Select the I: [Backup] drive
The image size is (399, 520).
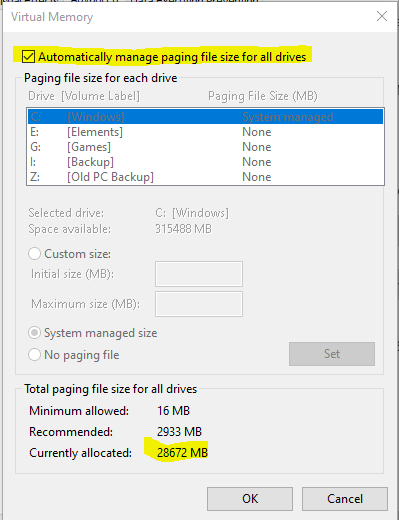pyautogui.click(x=205, y=162)
